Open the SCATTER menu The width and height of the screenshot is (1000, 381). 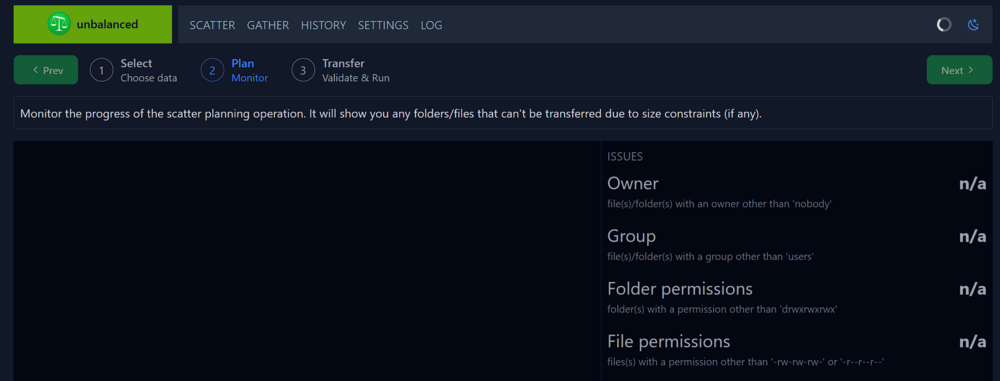pos(212,26)
